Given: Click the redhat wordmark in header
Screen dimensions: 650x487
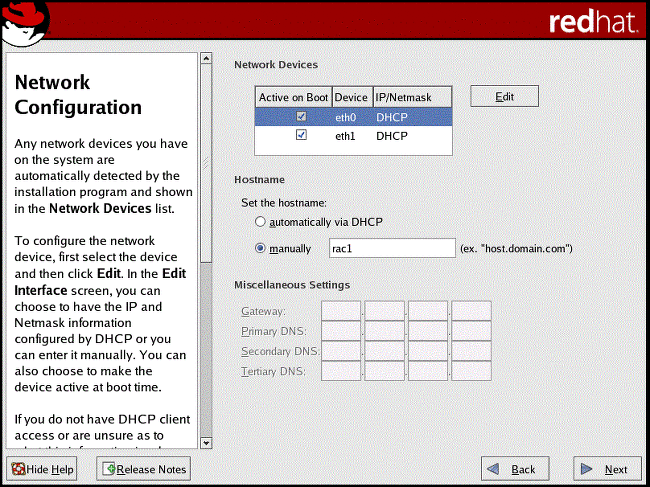Looking at the screenshot, I should 593,22.
